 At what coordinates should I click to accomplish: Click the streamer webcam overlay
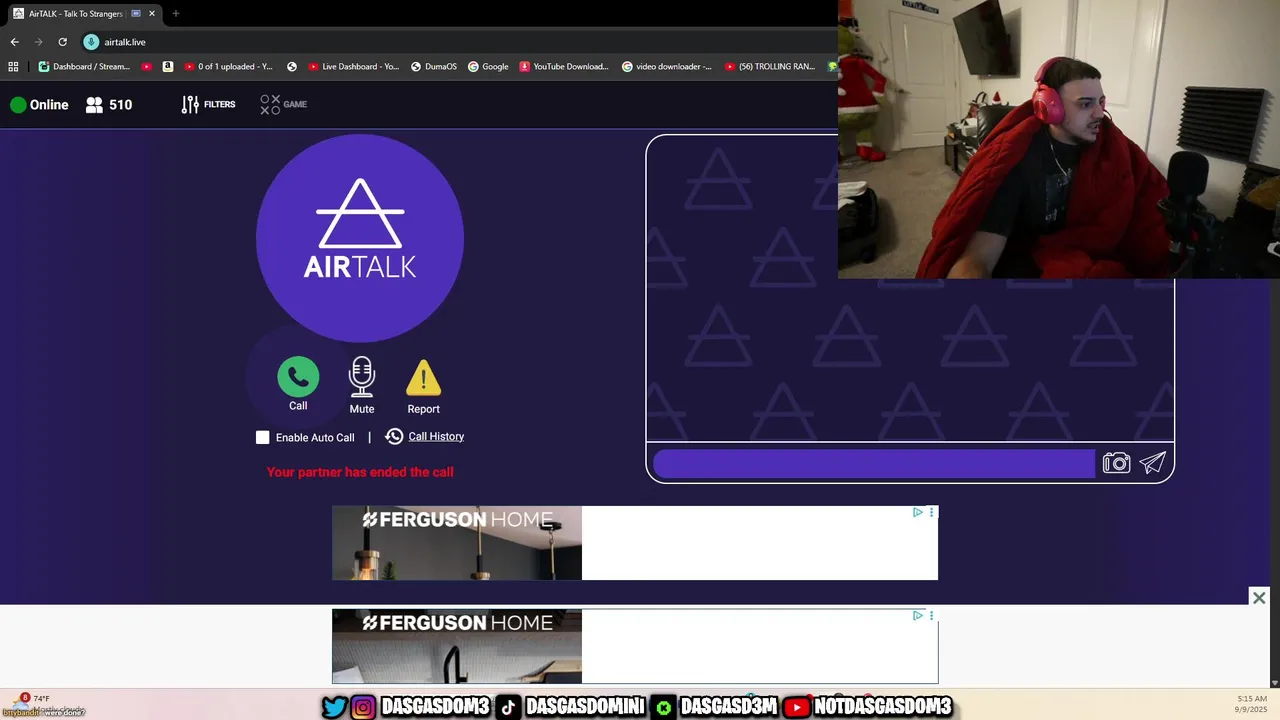pyautogui.click(x=1059, y=139)
